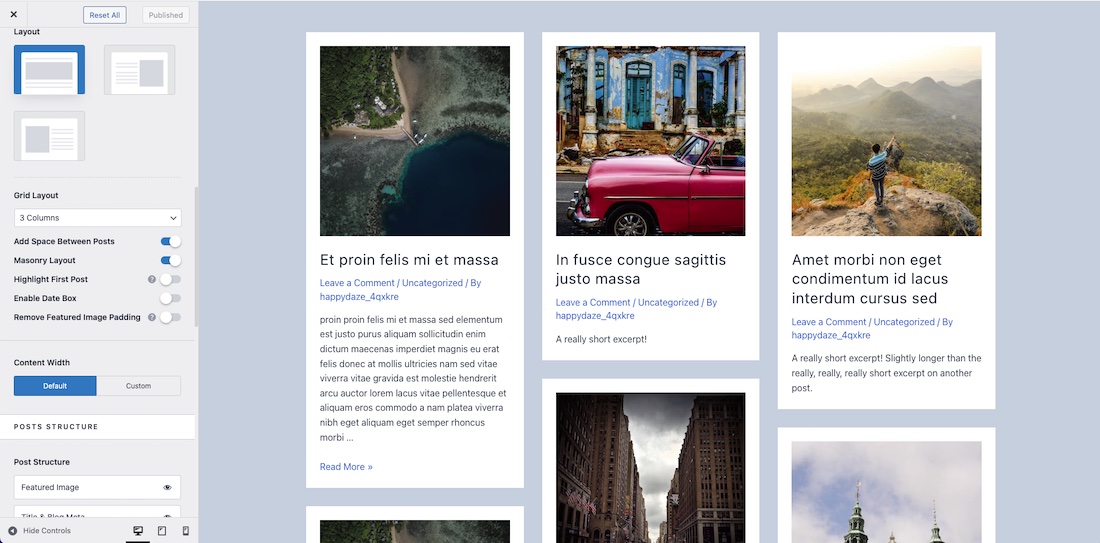Viewport: 1100px width, 543px height.
Task: Enable the Date Box switch
Action: point(170,298)
